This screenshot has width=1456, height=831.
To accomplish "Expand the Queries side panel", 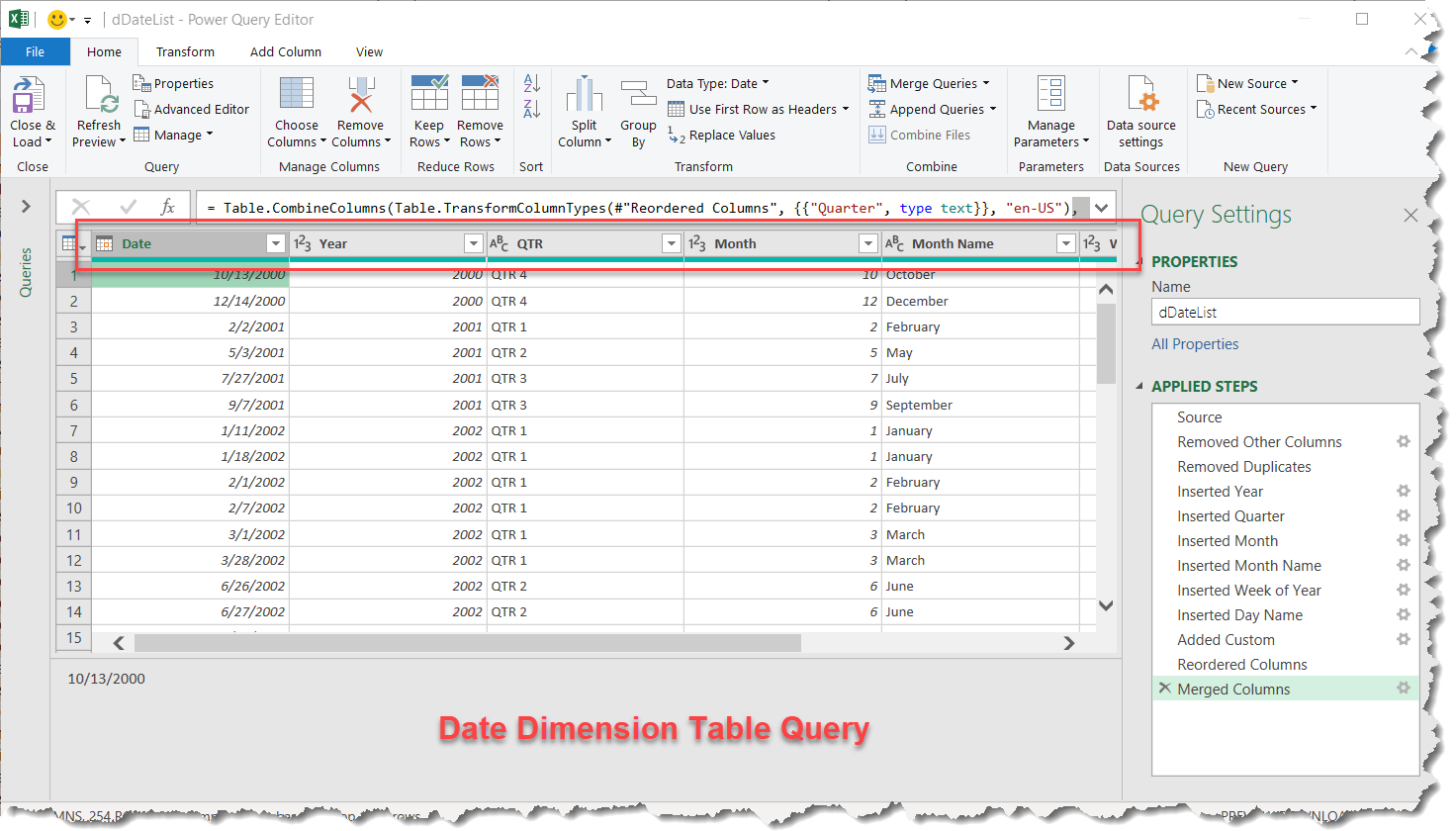I will click(x=25, y=207).
